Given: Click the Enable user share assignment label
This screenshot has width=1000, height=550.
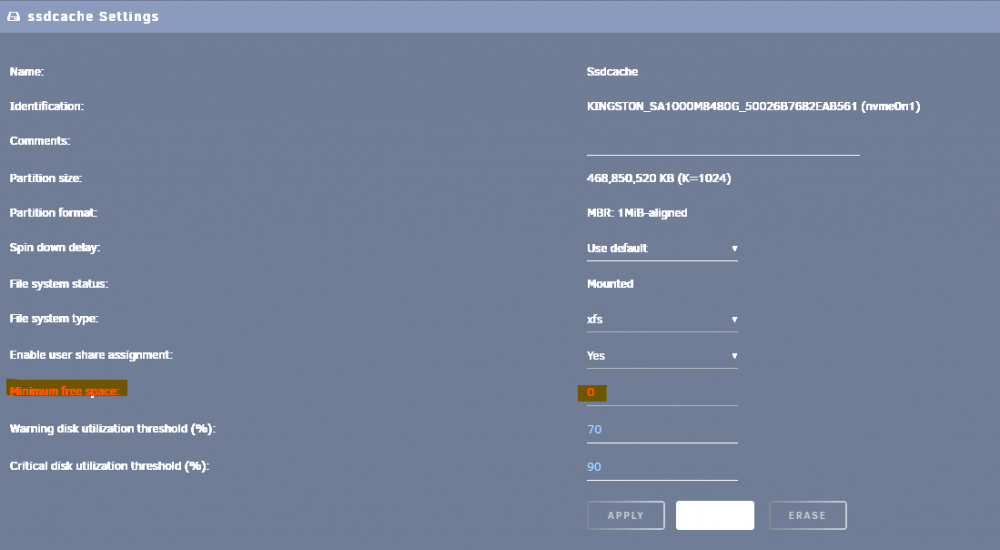Looking at the screenshot, I should pos(91,355).
